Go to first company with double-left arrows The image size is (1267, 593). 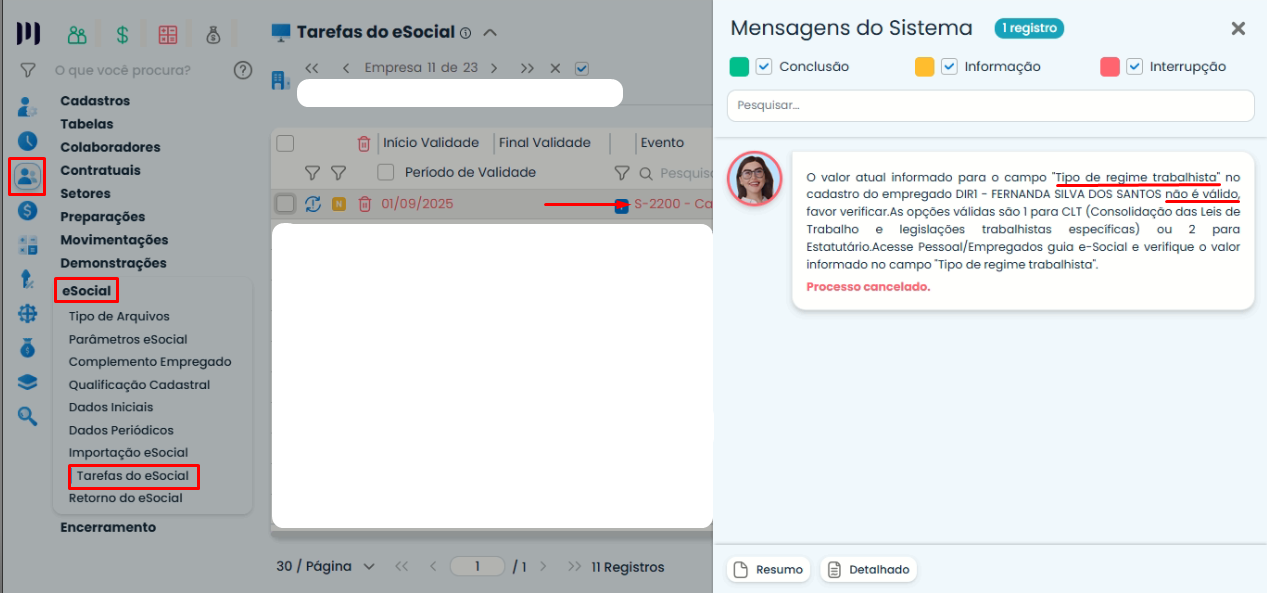[311, 68]
